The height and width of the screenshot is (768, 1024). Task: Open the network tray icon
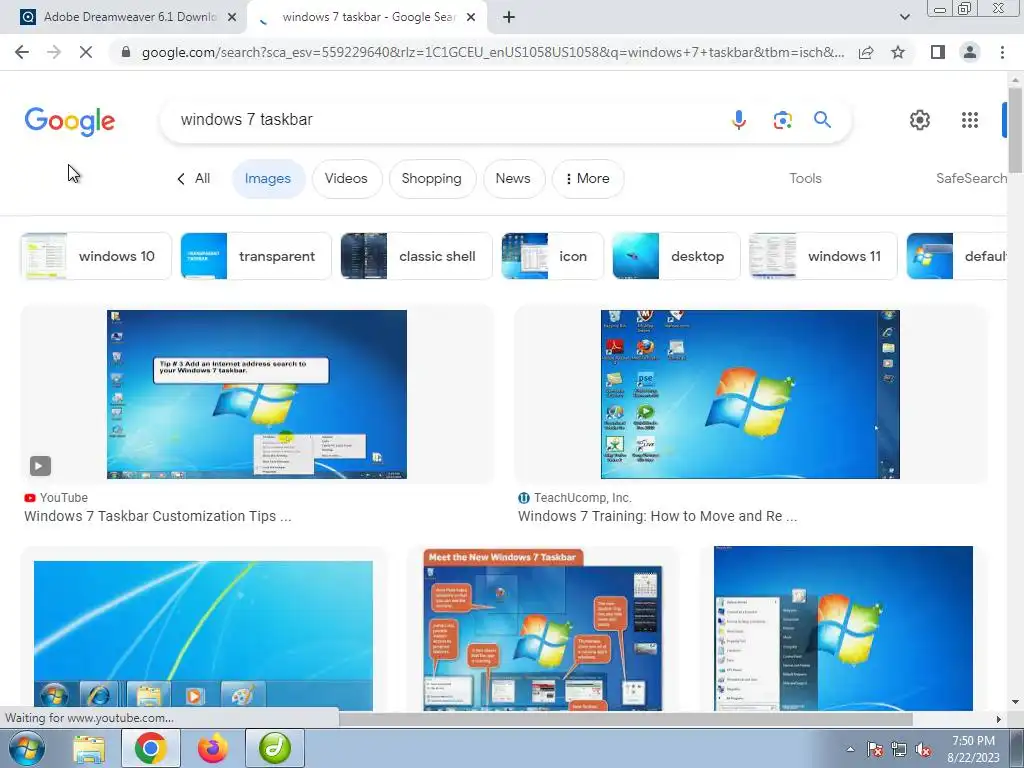pos(899,749)
